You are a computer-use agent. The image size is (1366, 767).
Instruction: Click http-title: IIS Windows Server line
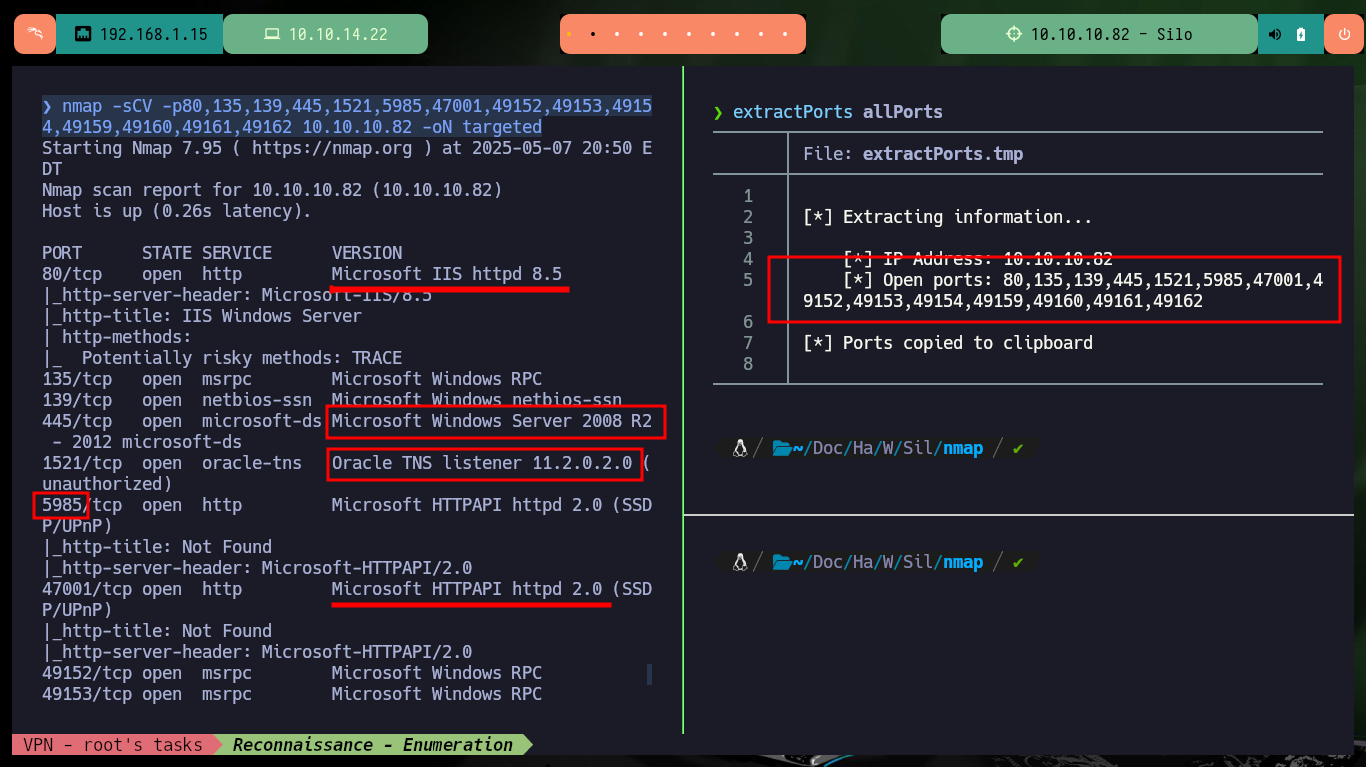click(x=202, y=316)
